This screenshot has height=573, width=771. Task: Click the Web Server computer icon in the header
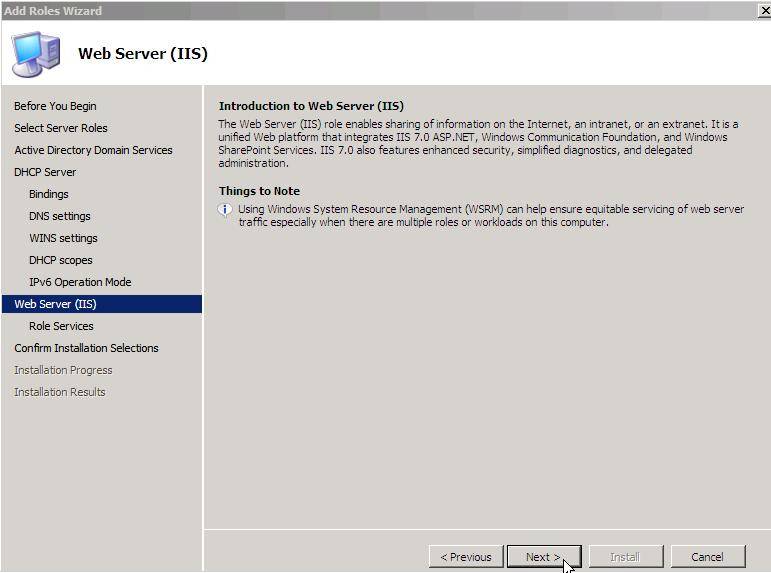click(36, 54)
